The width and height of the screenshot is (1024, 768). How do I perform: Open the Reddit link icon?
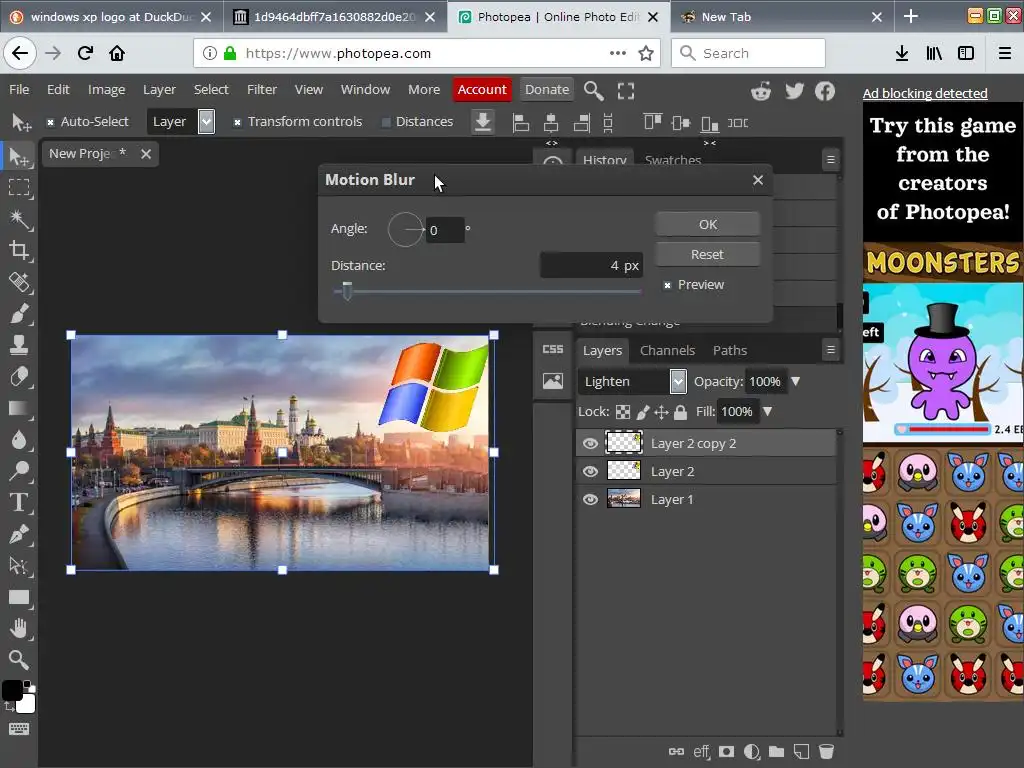tap(761, 91)
